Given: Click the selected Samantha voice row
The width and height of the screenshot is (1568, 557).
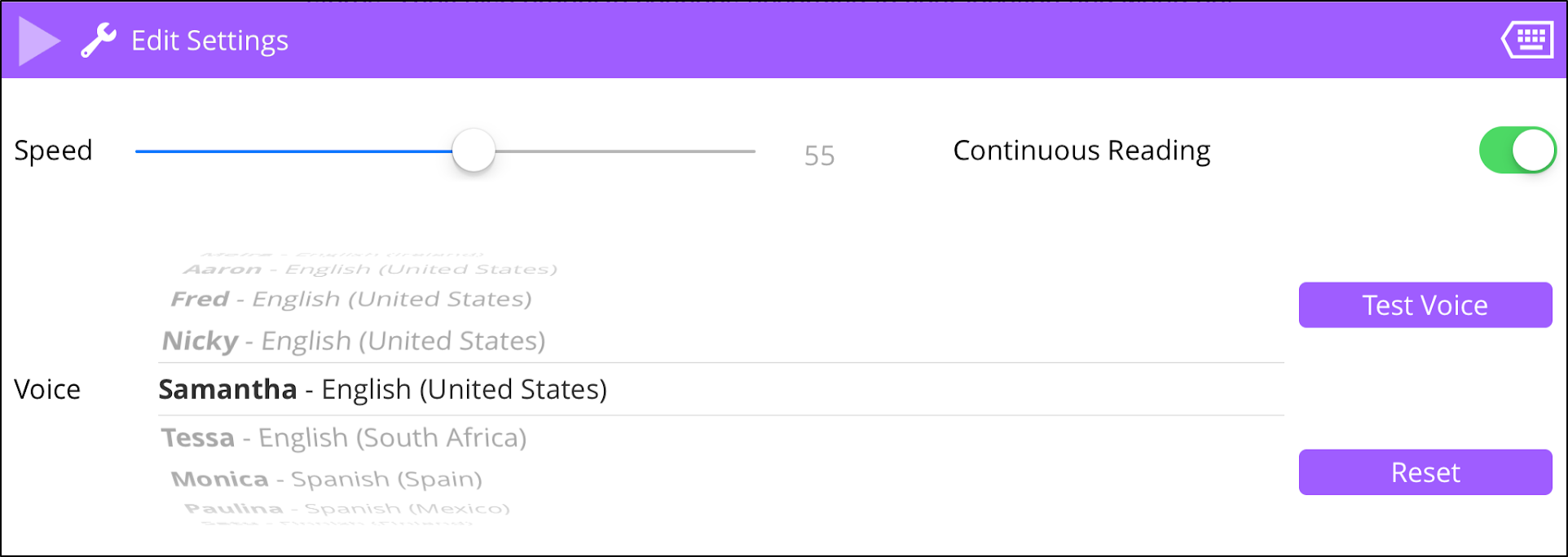Looking at the screenshot, I should coord(382,389).
